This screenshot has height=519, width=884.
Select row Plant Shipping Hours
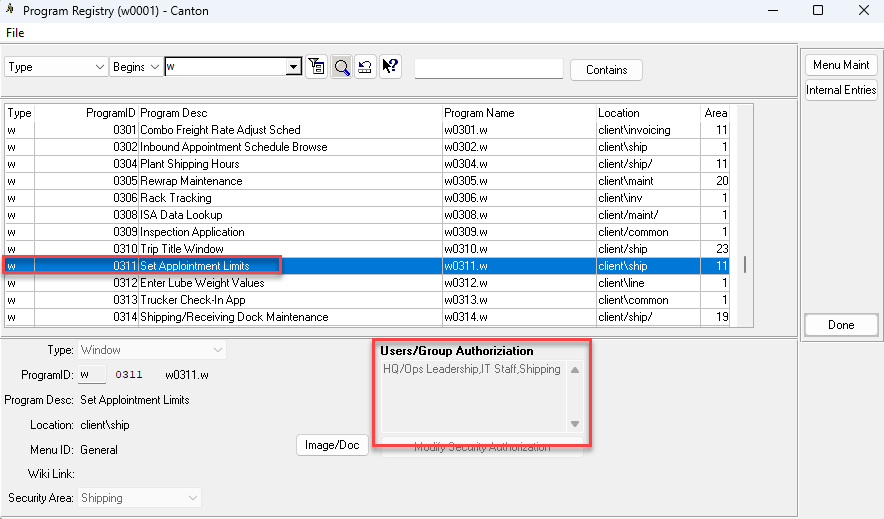click(367, 164)
